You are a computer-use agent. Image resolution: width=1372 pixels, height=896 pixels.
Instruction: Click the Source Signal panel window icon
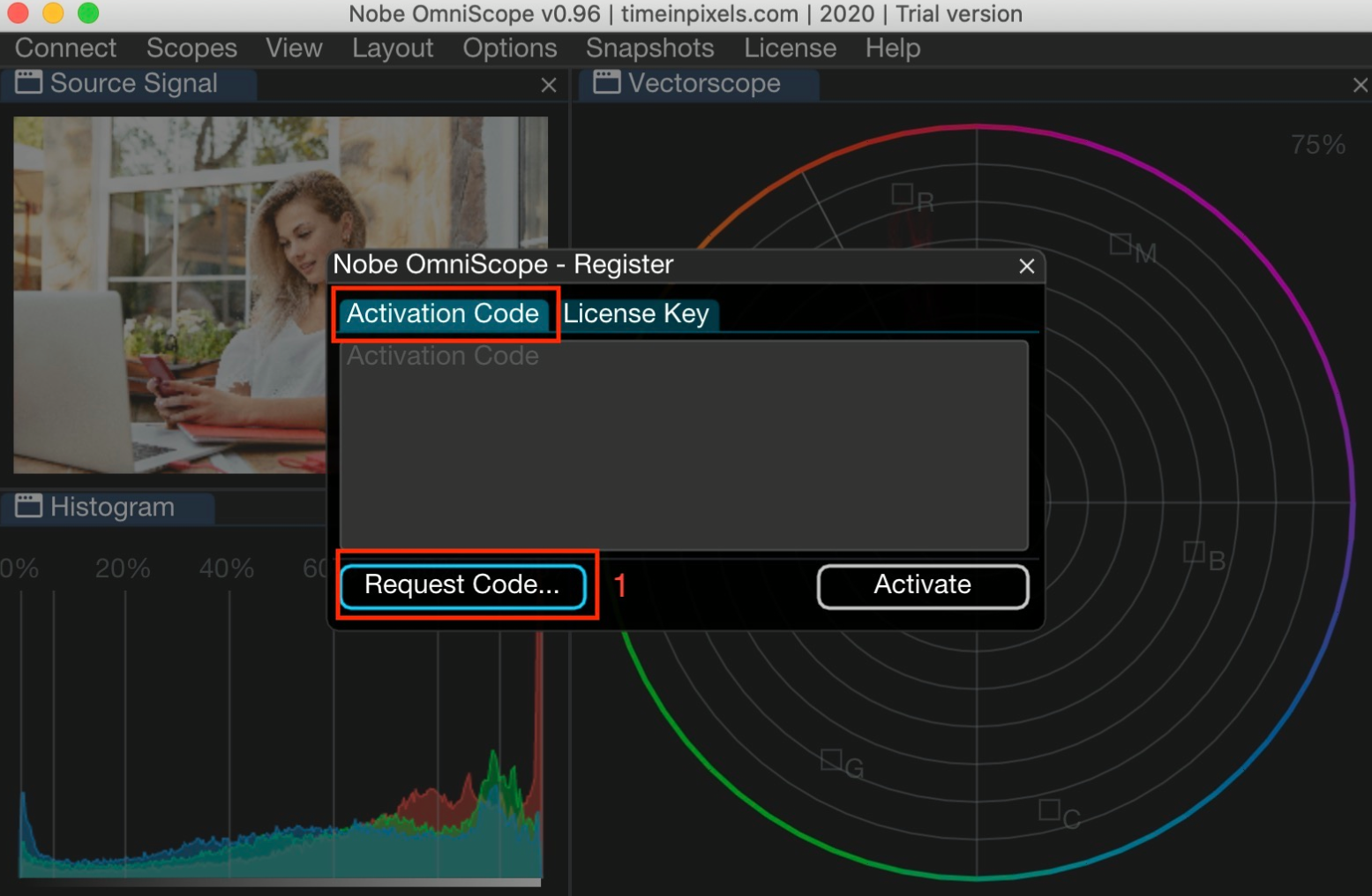pos(29,83)
